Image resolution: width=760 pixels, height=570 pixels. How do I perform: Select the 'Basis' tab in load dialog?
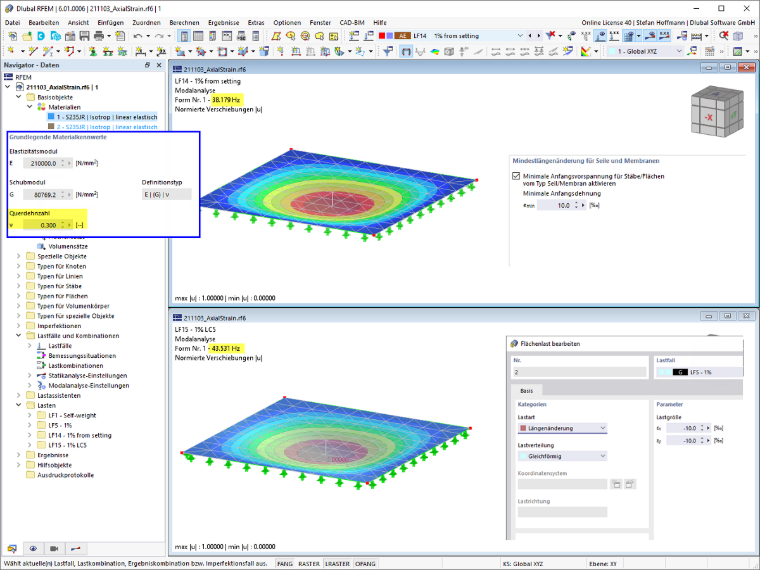[x=526, y=391]
